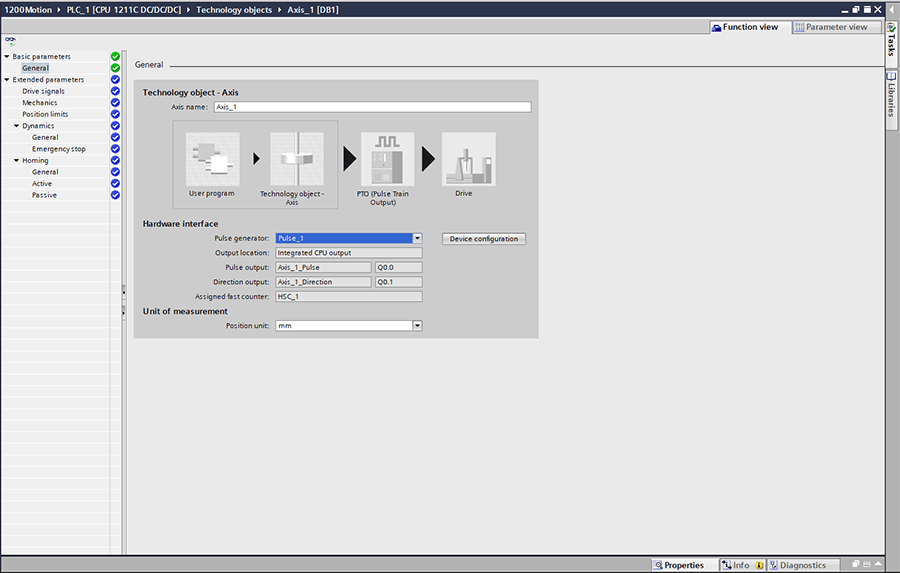Click the Integrated CPU output field

349,253
